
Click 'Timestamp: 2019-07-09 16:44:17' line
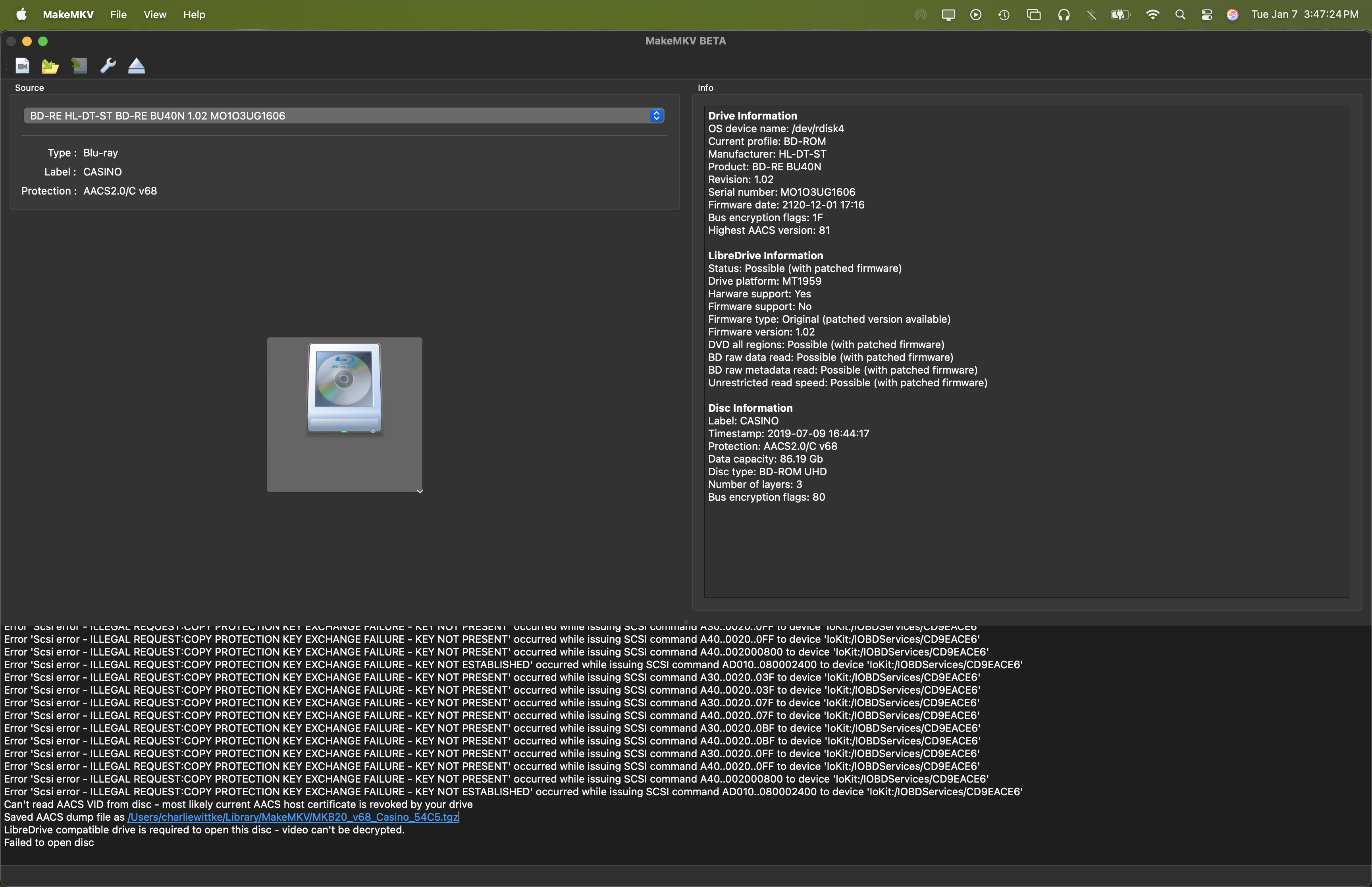coord(788,433)
